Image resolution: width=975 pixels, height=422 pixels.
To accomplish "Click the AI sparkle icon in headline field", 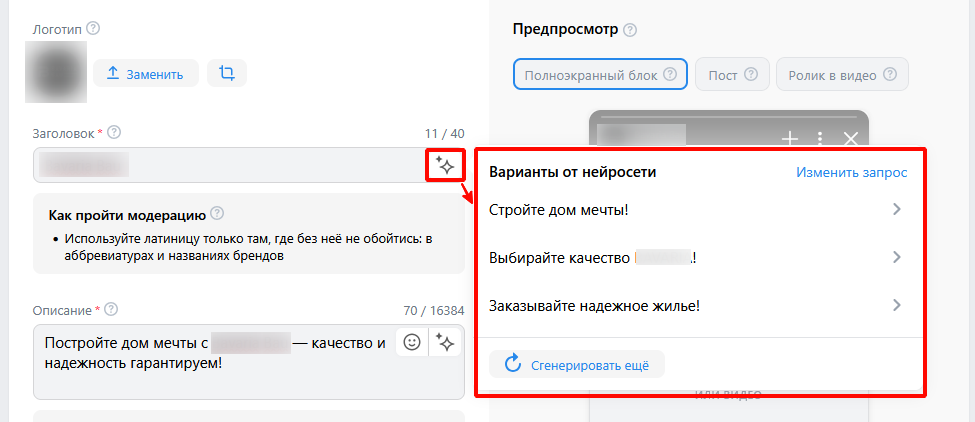I will 445,165.
